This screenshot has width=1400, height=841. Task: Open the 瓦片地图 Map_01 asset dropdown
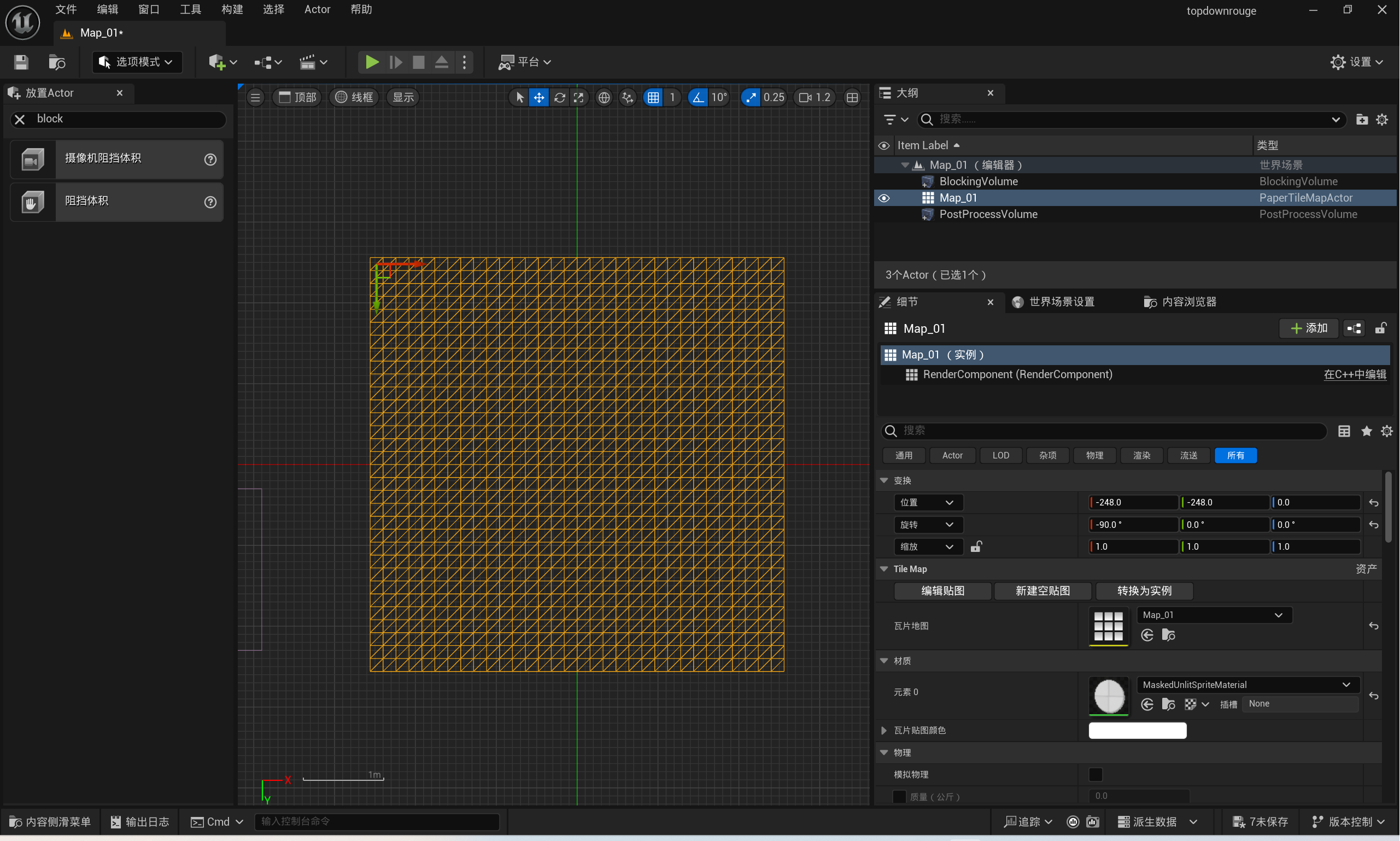(1214, 615)
